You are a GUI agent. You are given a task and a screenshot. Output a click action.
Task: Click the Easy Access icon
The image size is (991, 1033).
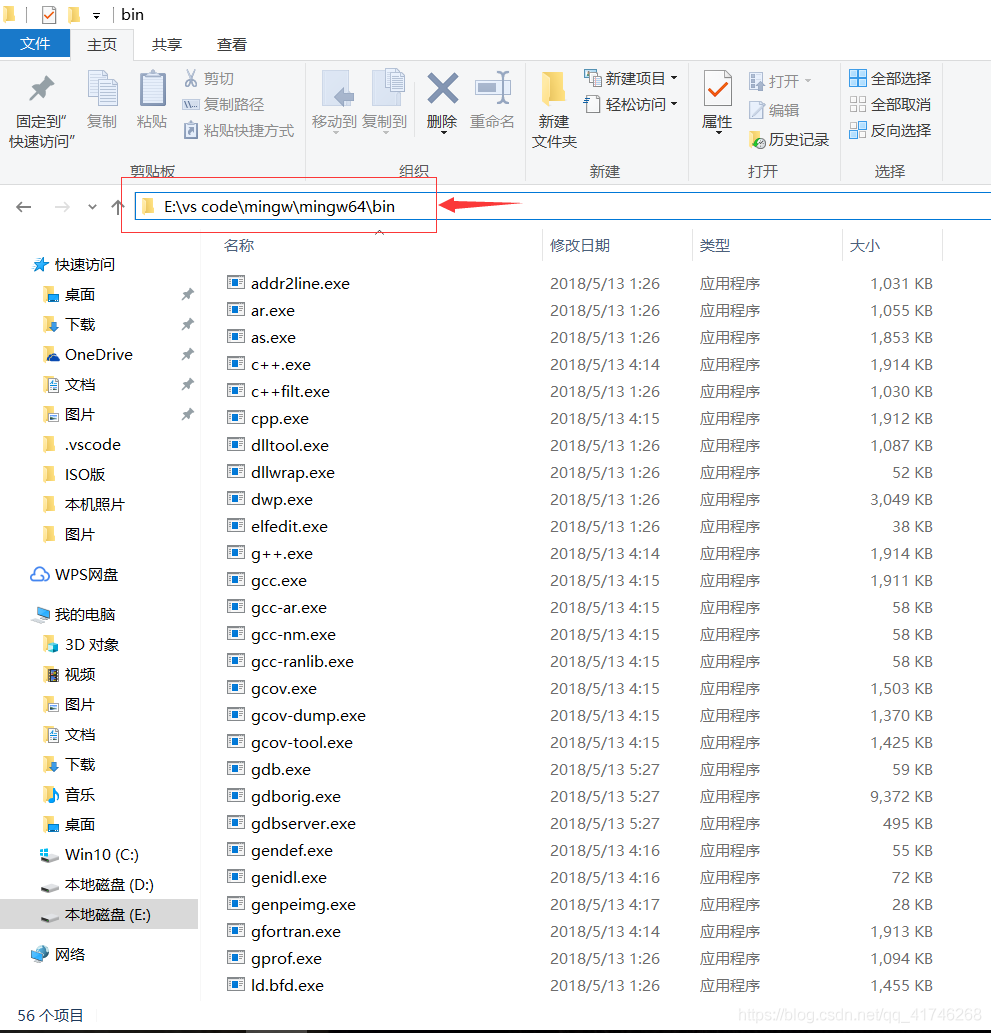[592, 104]
